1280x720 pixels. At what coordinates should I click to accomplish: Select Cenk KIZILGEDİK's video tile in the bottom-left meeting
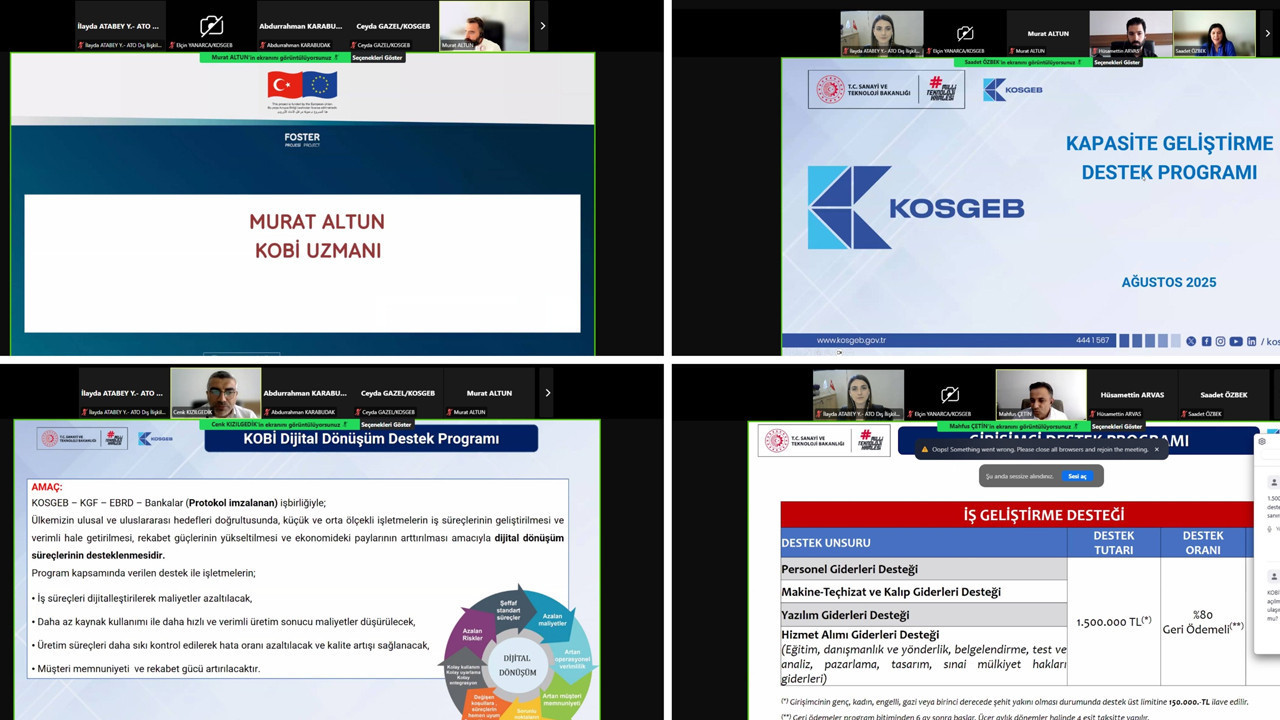pyautogui.click(x=215, y=393)
